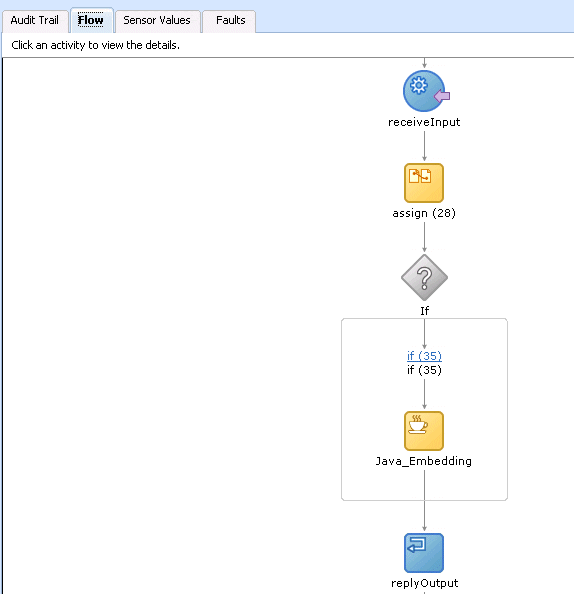Open the Java_Embedding coffee cup icon
The height and width of the screenshot is (594, 574).
pyautogui.click(x=424, y=431)
